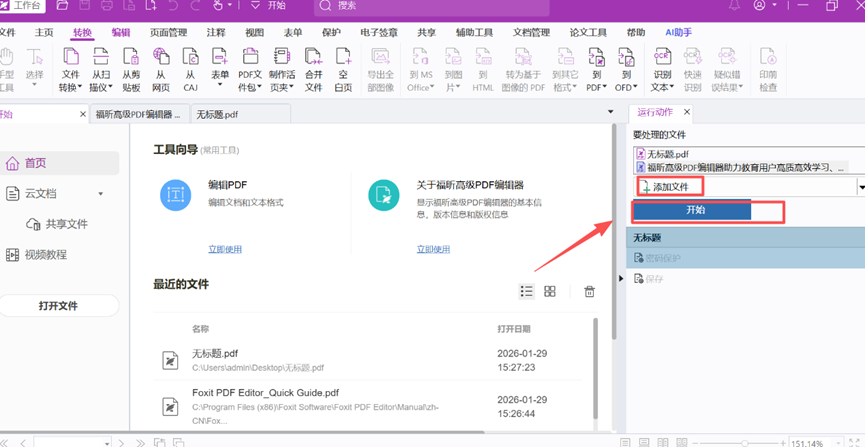Expand the 云文档 cloud documents arrow

coord(101,194)
